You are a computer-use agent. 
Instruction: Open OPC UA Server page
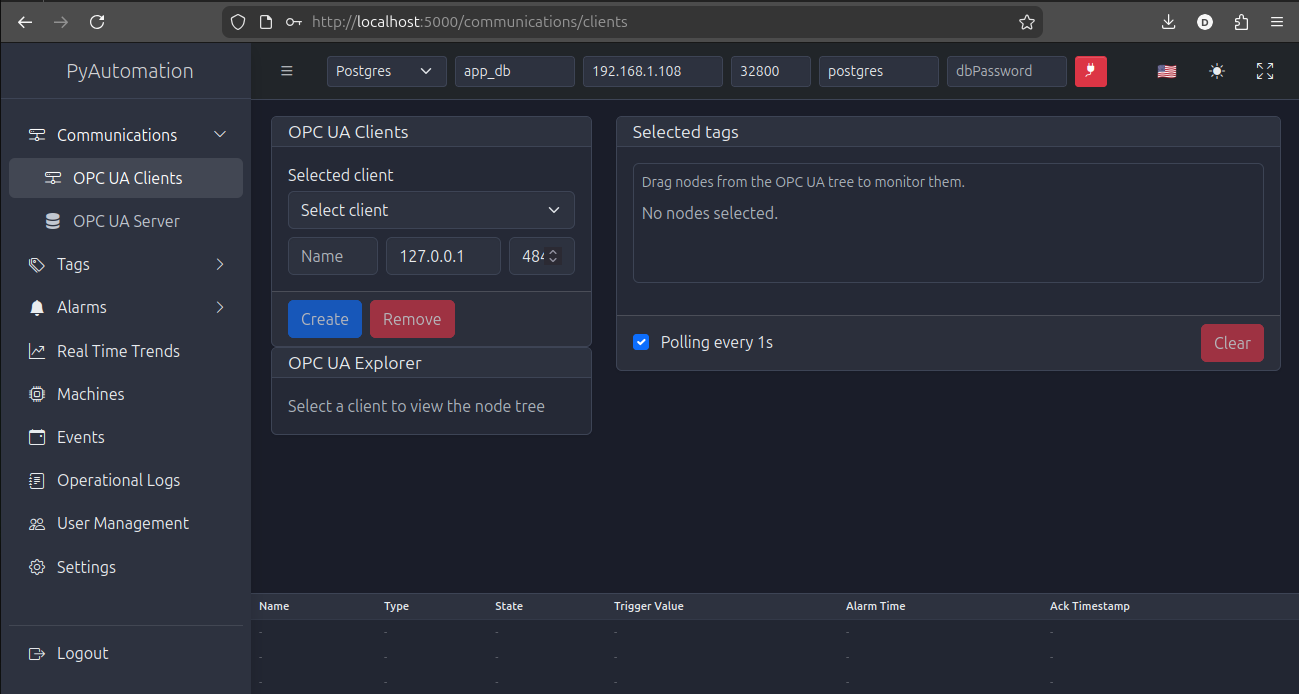click(x=126, y=221)
